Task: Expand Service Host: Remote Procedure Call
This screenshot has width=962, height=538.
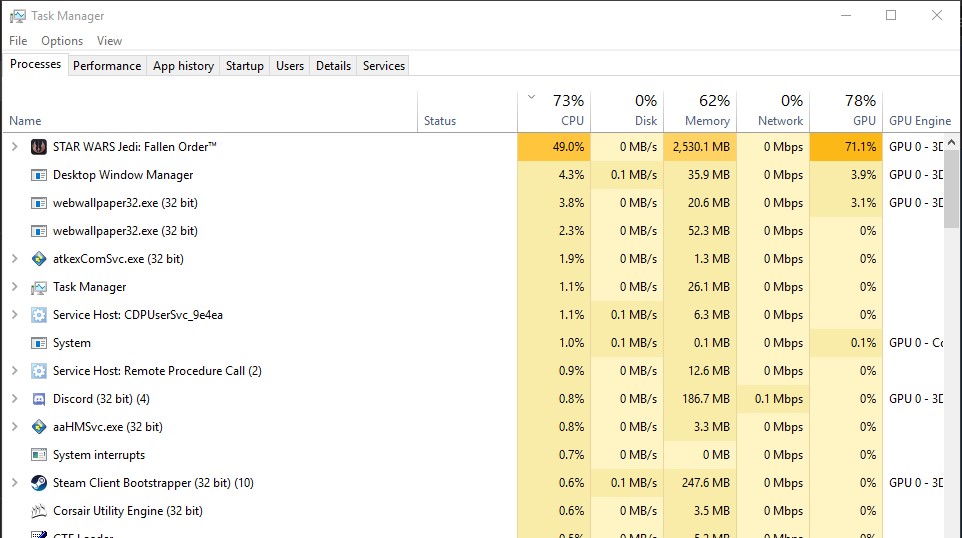Action: tap(14, 371)
